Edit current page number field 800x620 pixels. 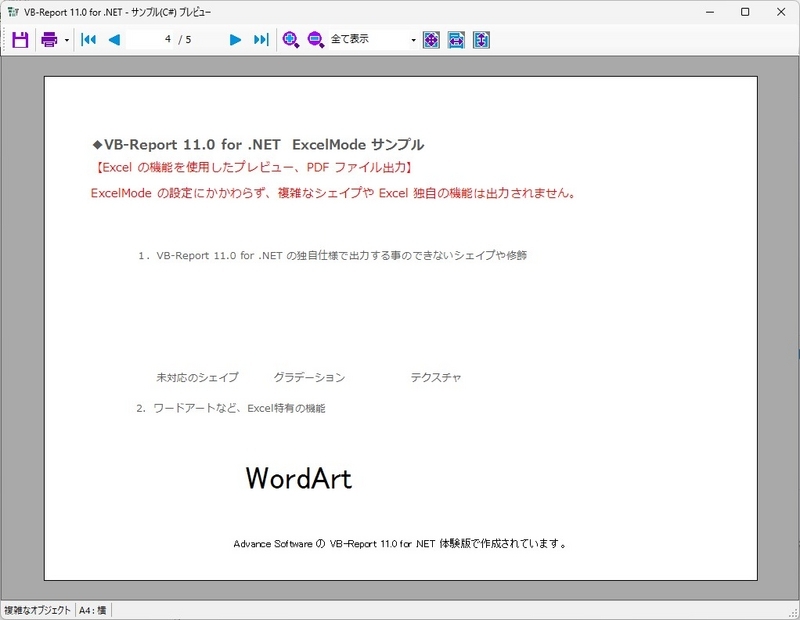(x=149, y=39)
